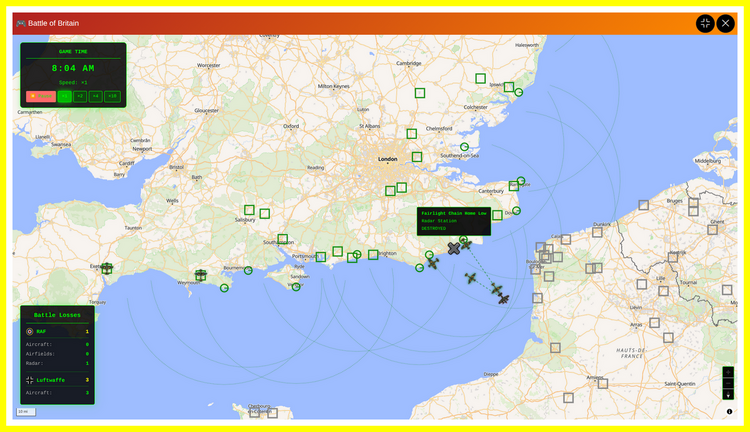Pause the game clock
This screenshot has height=432, width=750.
click(x=41, y=96)
